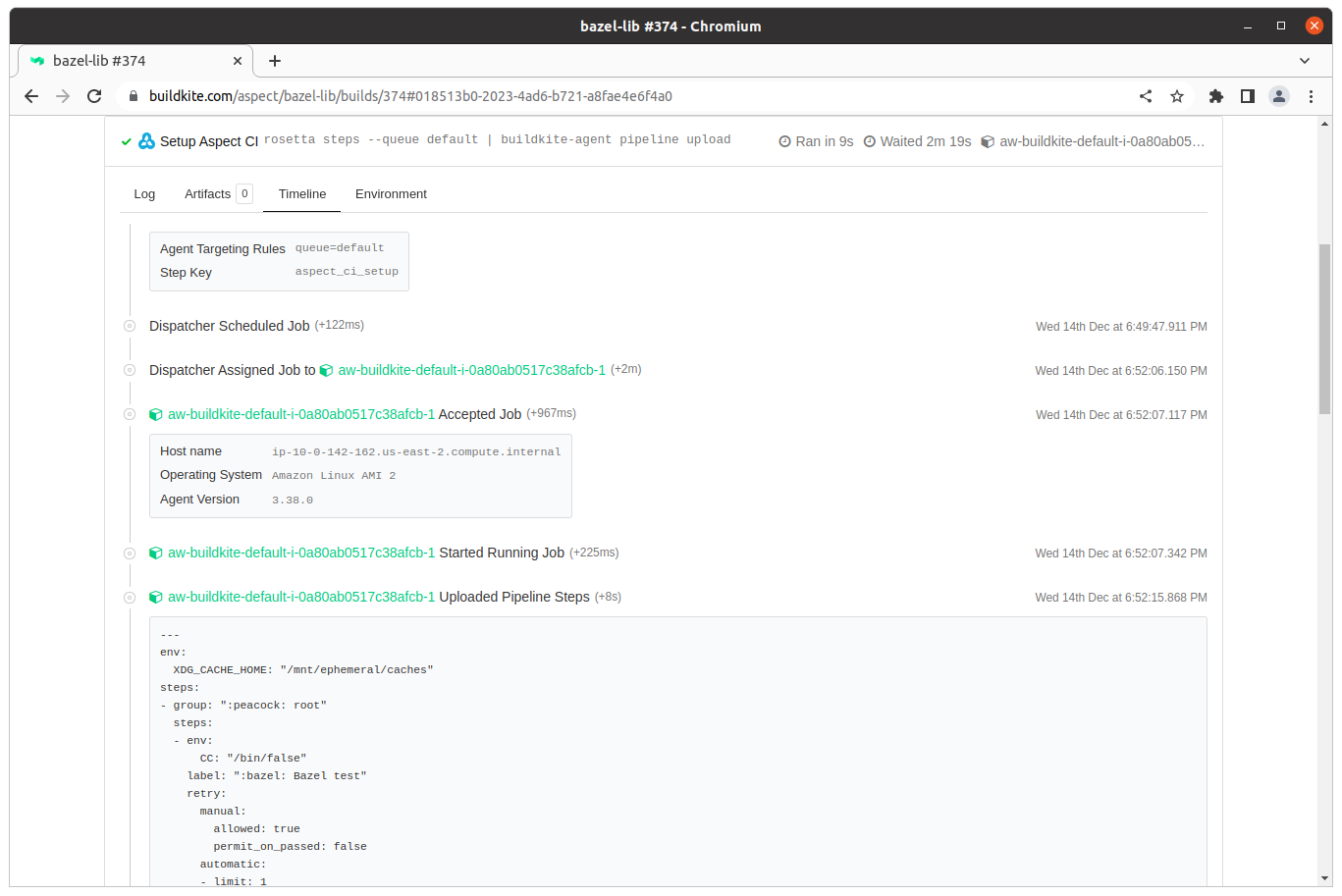This screenshot has height=896, width=1342.
Task: Open the tab search dropdown arrow
Action: click(x=1305, y=61)
